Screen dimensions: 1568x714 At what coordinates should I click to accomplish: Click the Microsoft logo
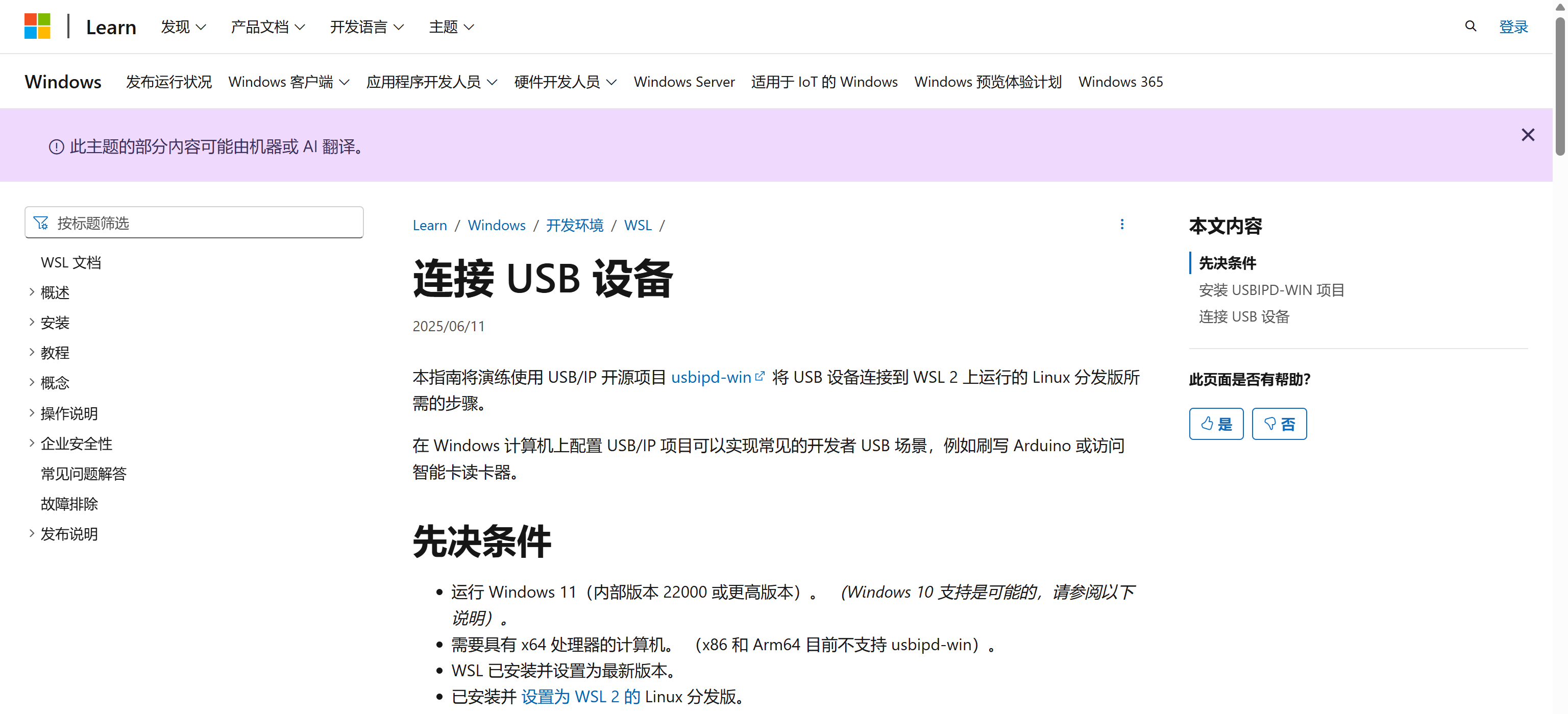point(37,26)
